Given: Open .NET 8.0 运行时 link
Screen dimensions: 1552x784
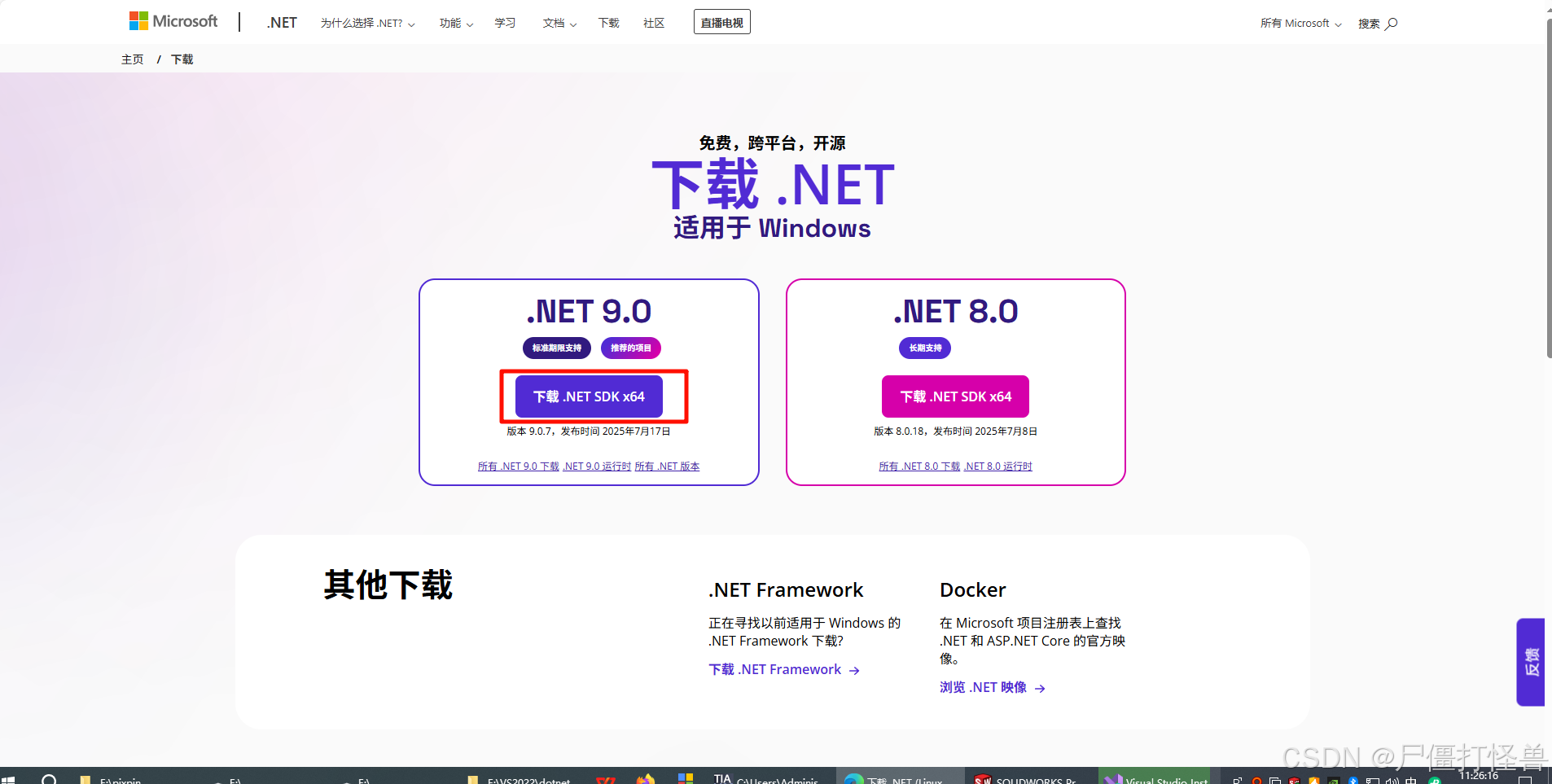Looking at the screenshot, I should [998, 466].
